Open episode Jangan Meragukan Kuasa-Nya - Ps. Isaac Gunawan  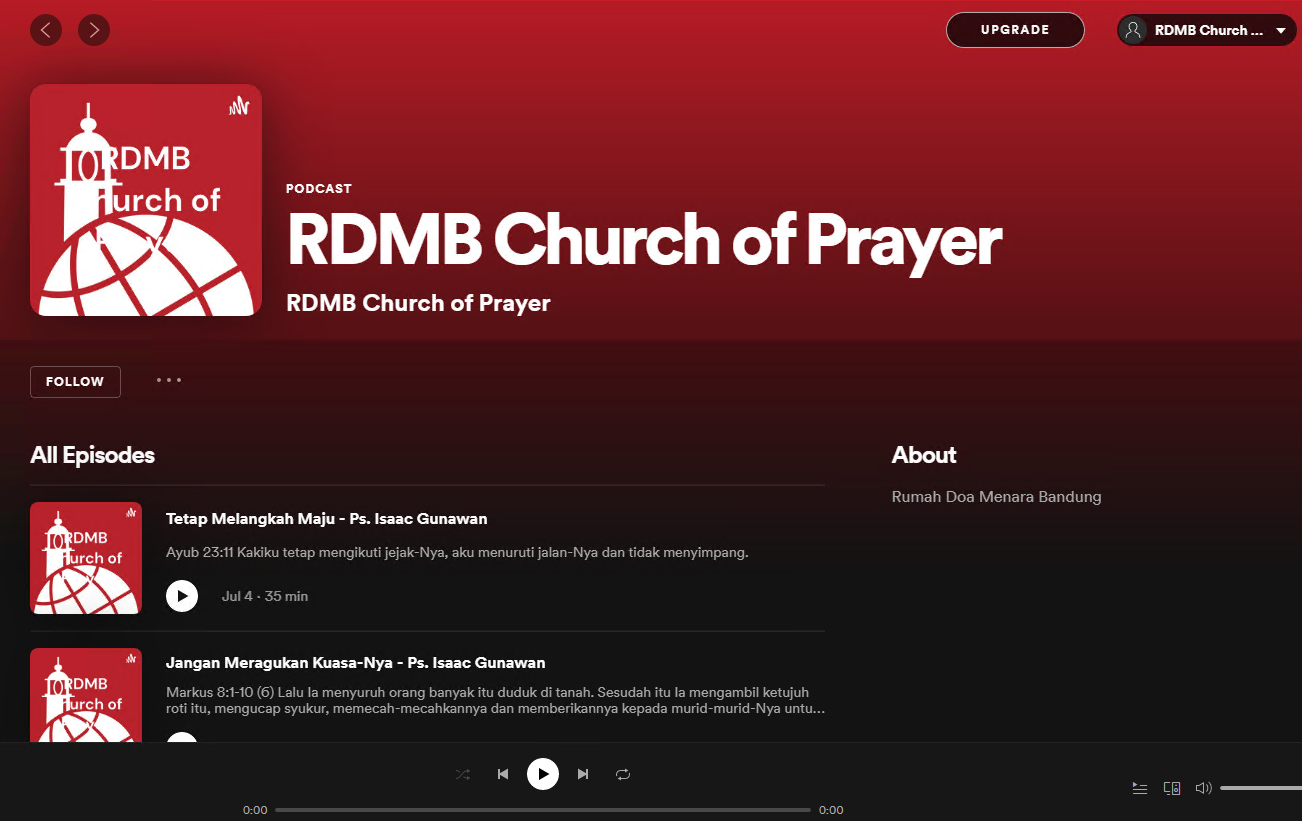tap(356, 663)
